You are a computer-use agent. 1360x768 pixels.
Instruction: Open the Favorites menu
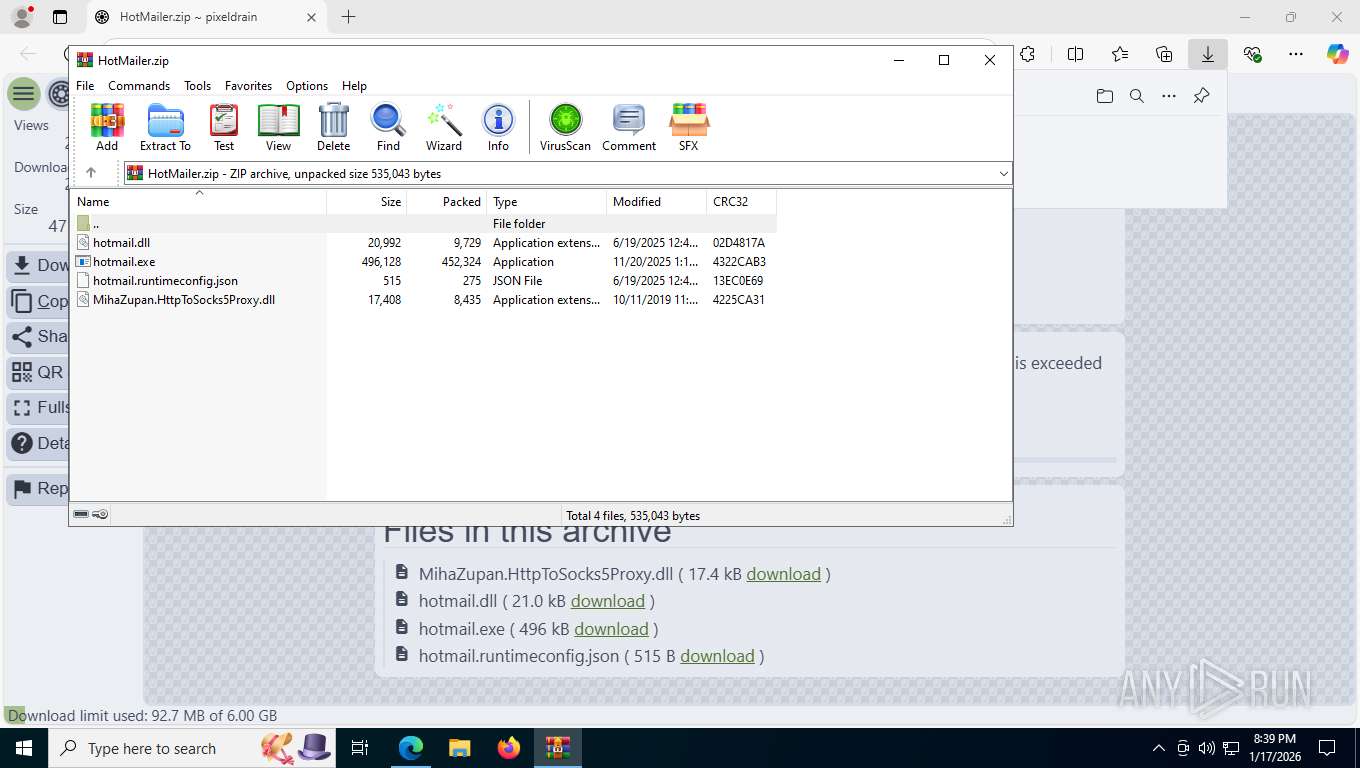[x=248, y=86]
